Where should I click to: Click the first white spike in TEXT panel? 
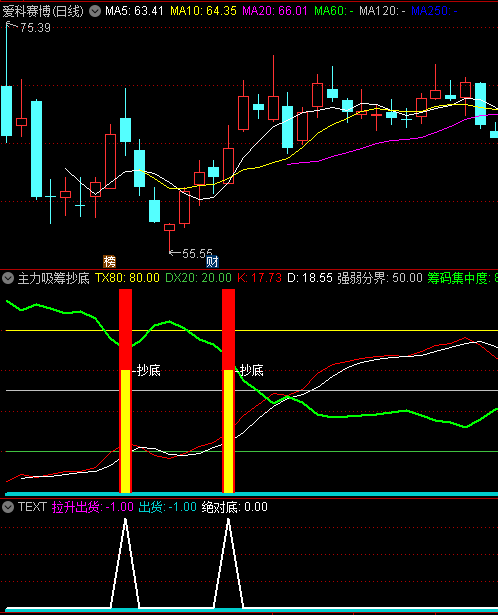(125, 564)
